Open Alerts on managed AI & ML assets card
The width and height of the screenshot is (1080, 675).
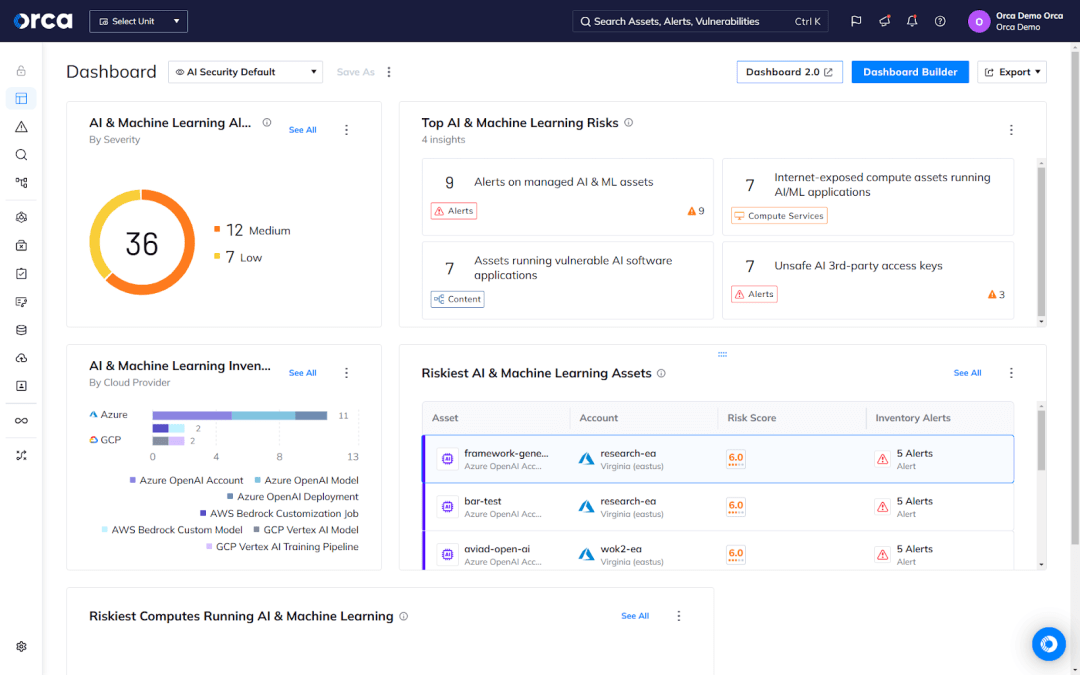pyautogui.click(x=568, y=197)
